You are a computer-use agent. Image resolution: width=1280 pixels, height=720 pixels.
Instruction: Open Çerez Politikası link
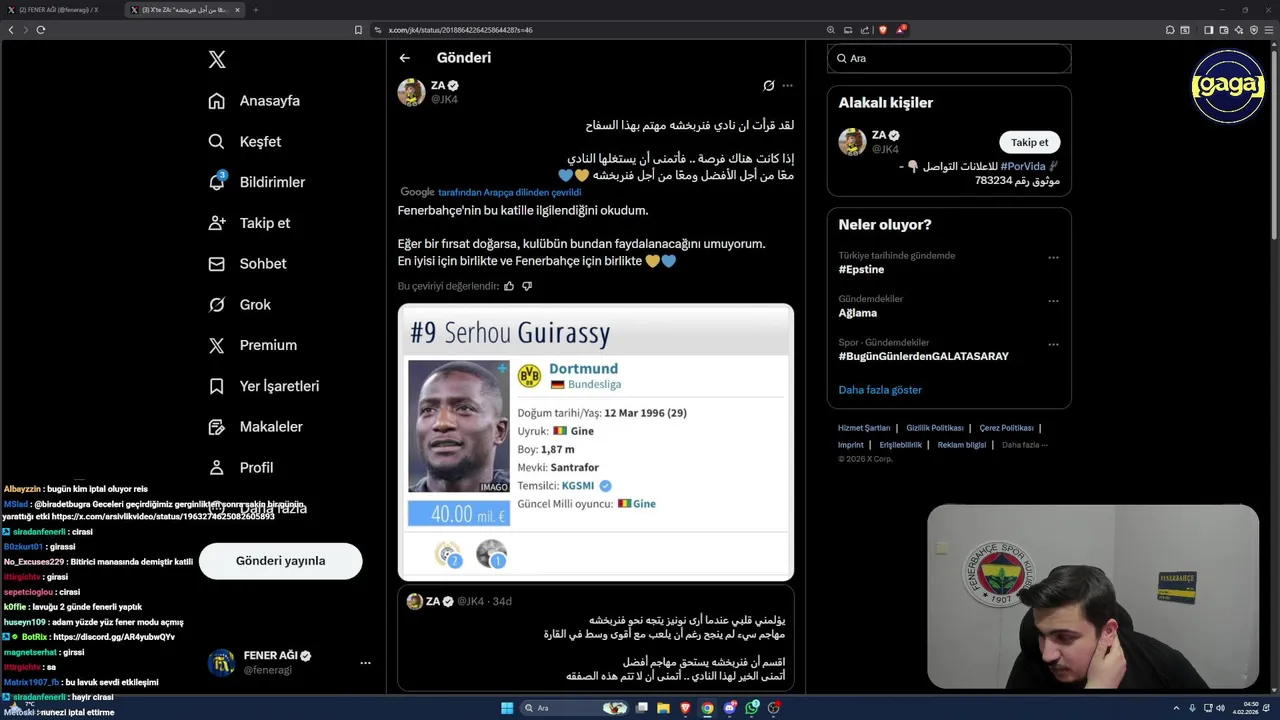(x=1006, y=428)
